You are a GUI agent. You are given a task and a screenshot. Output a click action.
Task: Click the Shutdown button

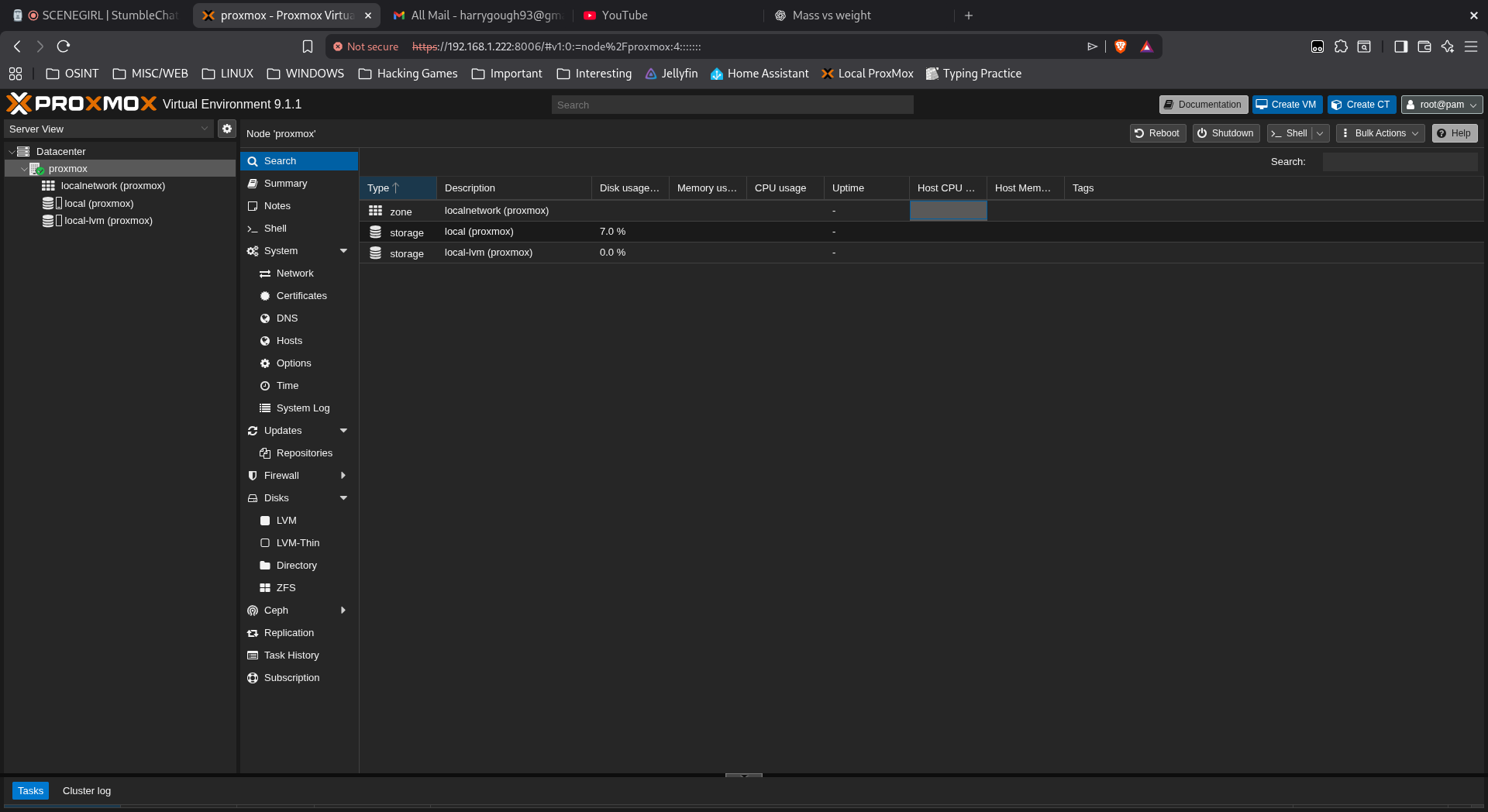tap(1225, 133)
